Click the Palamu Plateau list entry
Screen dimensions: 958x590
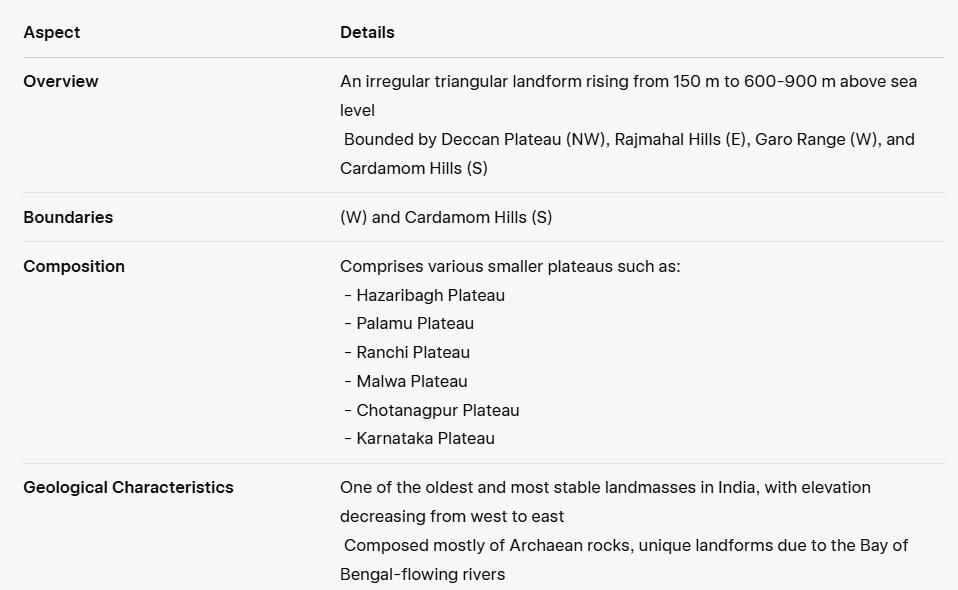409,323
